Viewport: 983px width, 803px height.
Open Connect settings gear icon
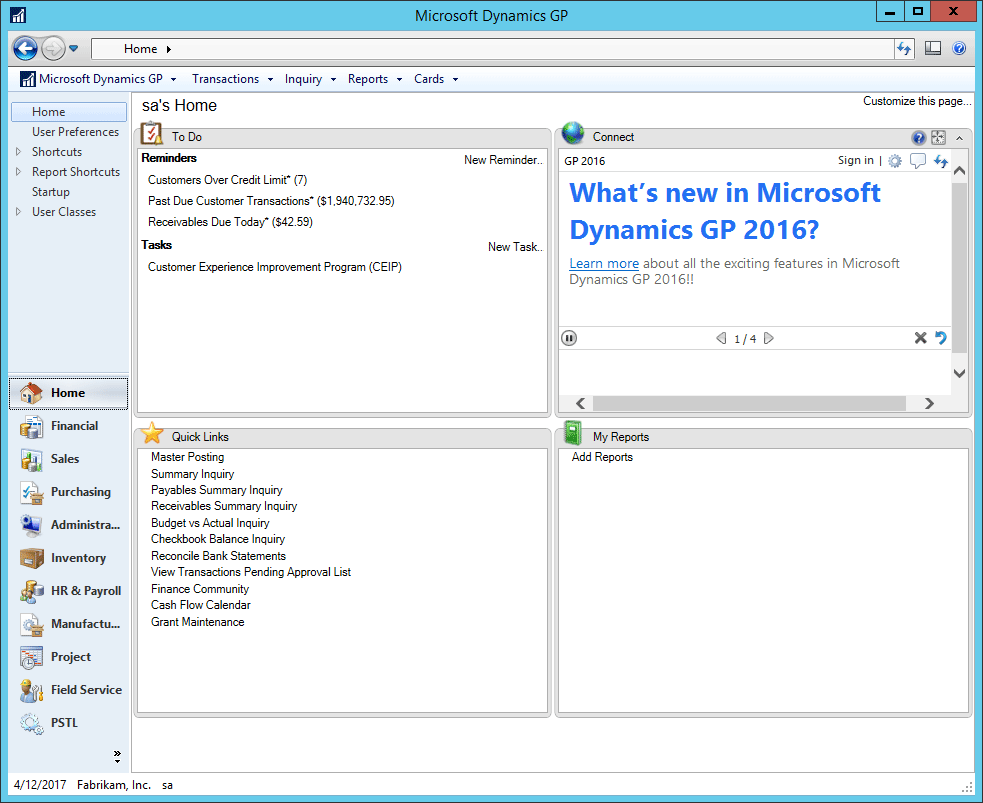pyautogui.click(x=895, y=161)
